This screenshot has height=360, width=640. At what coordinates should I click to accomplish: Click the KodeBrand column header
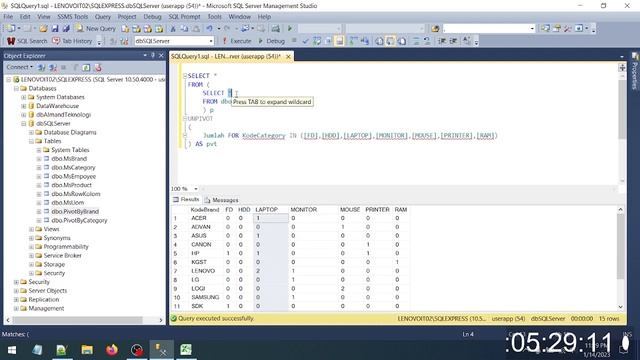point(205,209)
